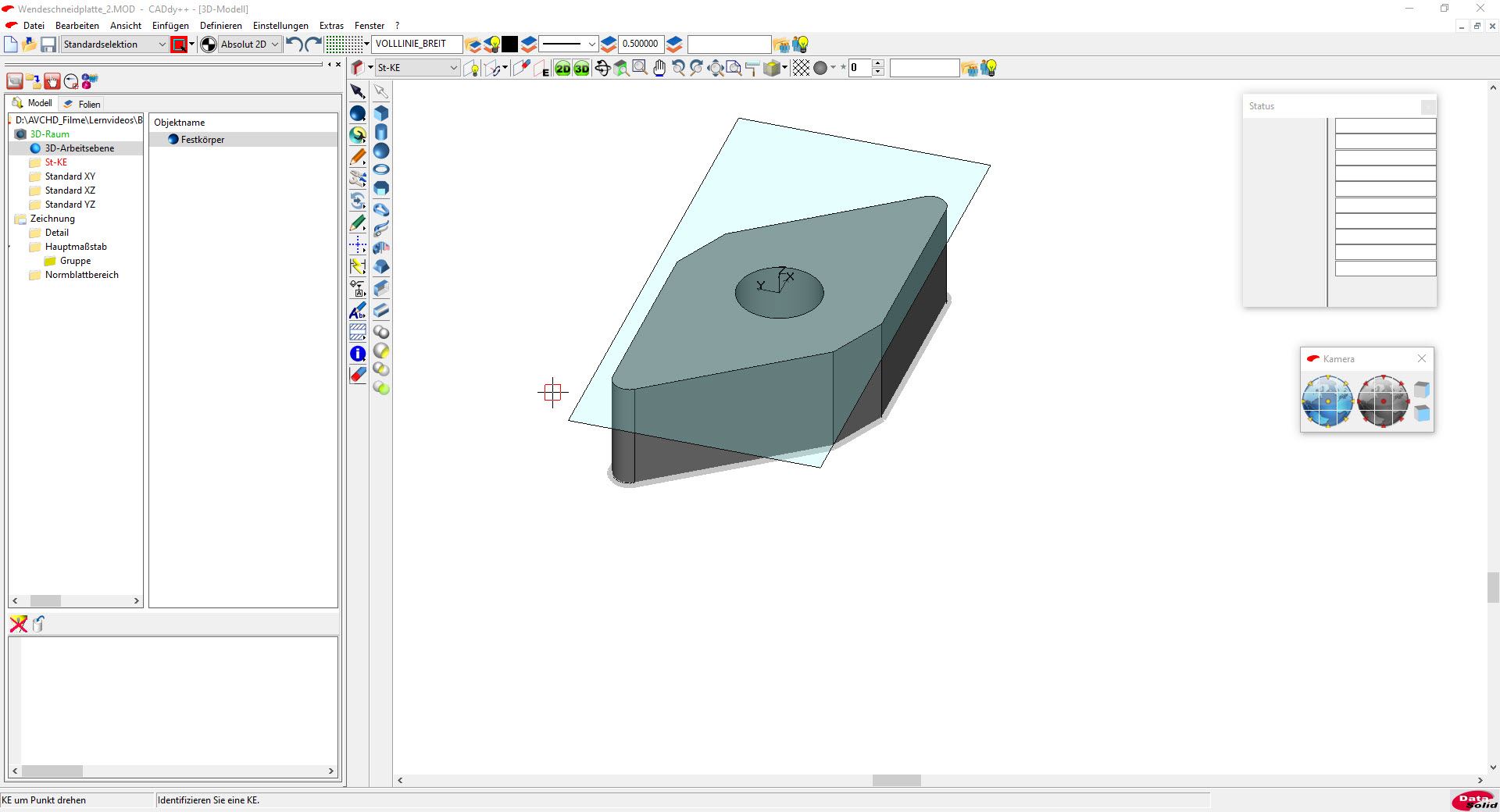Click the green intersection spheres icon

381,388
